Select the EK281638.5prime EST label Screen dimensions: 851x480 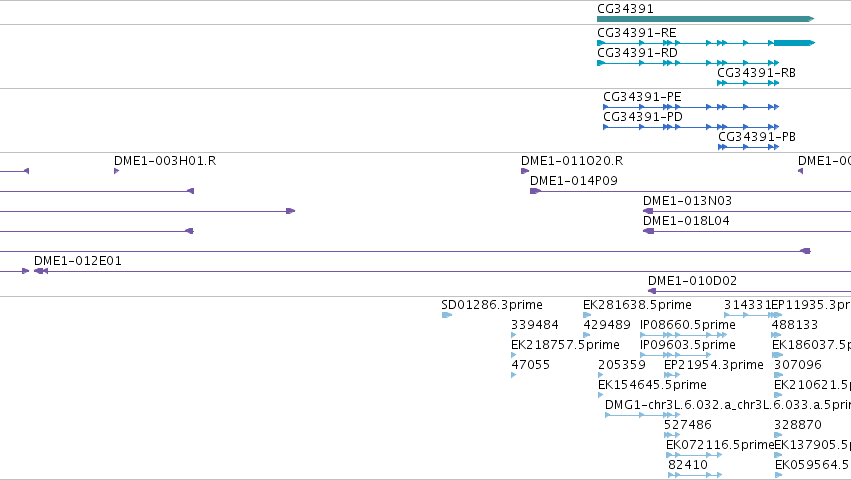[x=637, y=305]
